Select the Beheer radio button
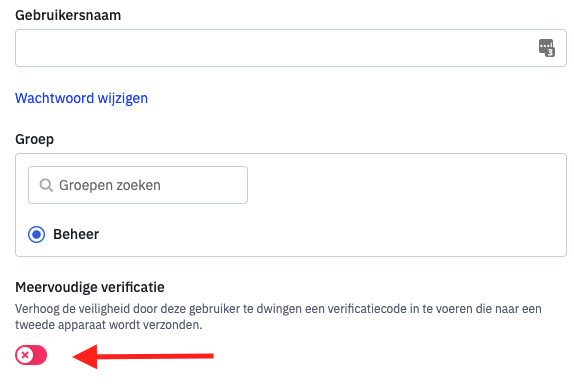Screen dimensions: 574x386 coord(37,234)
